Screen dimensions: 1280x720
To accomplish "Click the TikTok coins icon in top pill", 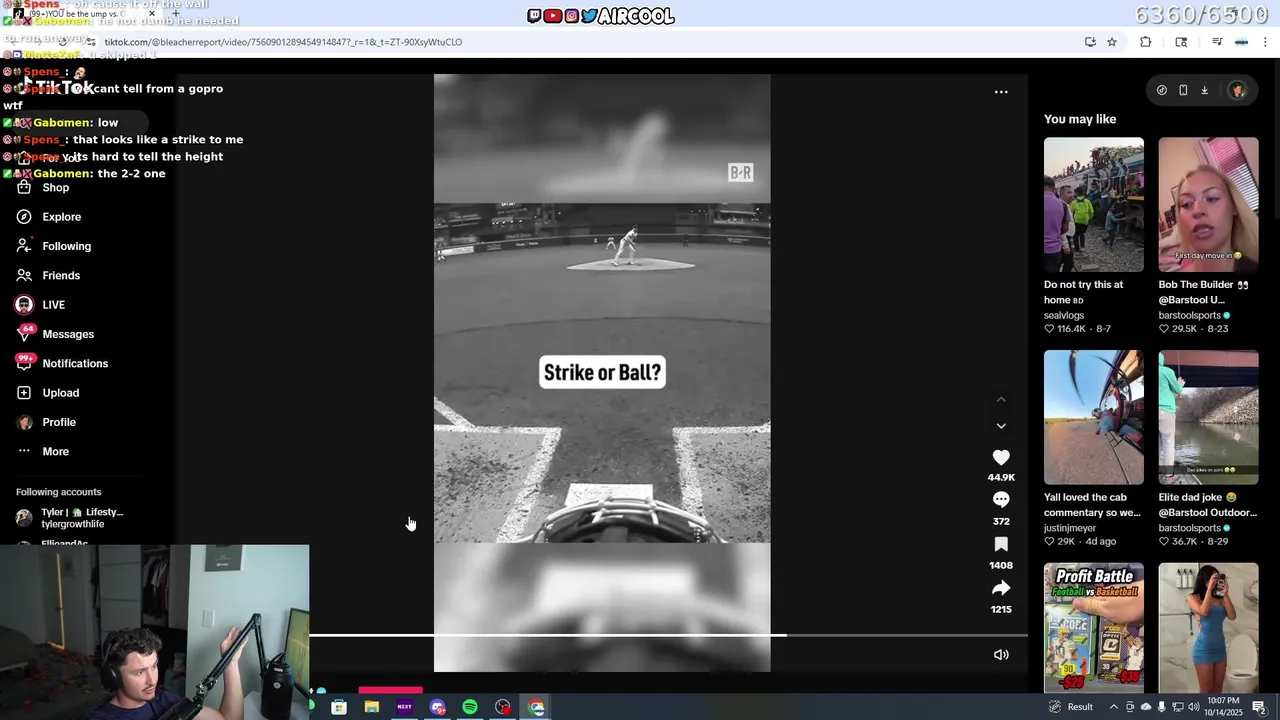I will coord(1162,90).
